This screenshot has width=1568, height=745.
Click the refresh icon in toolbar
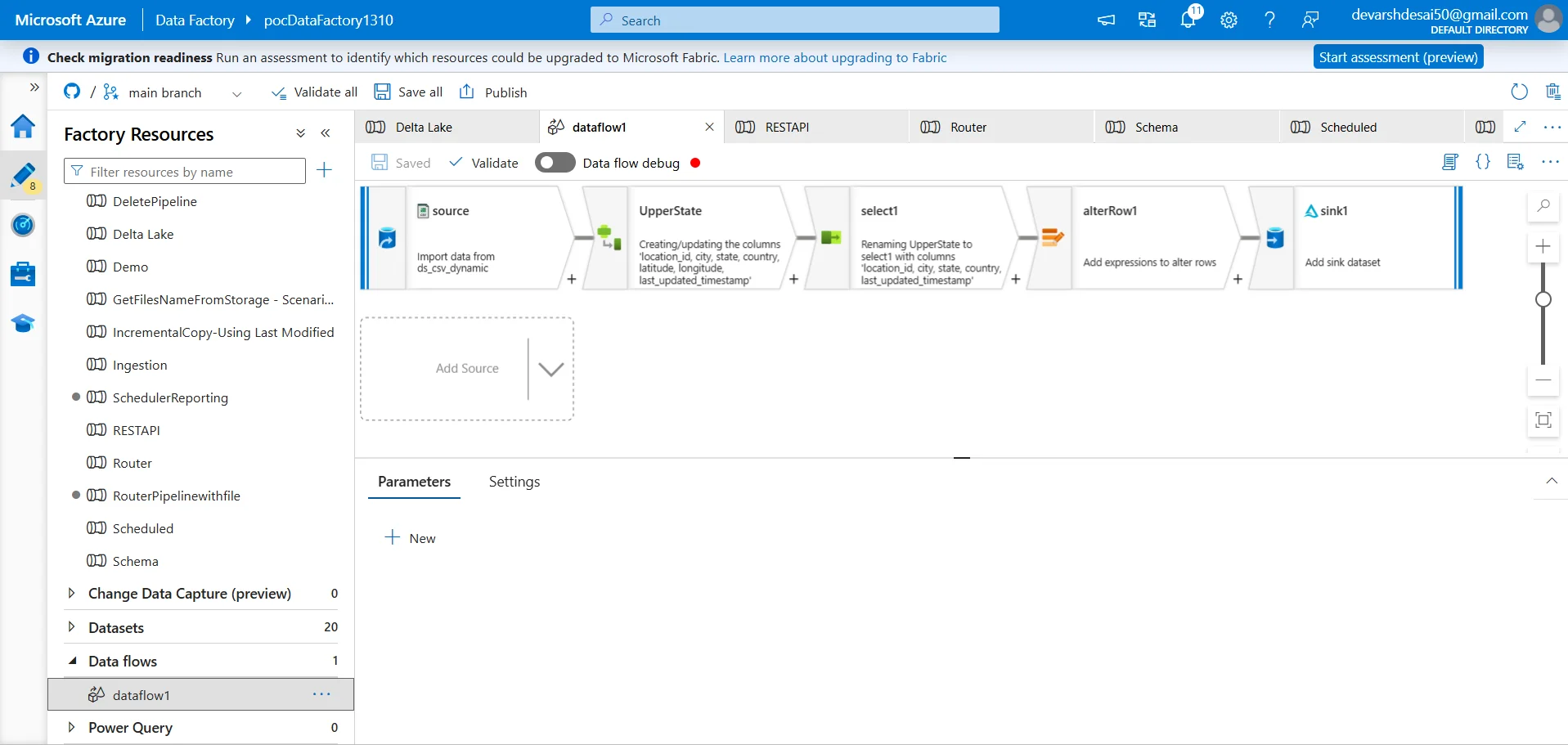1519,92
